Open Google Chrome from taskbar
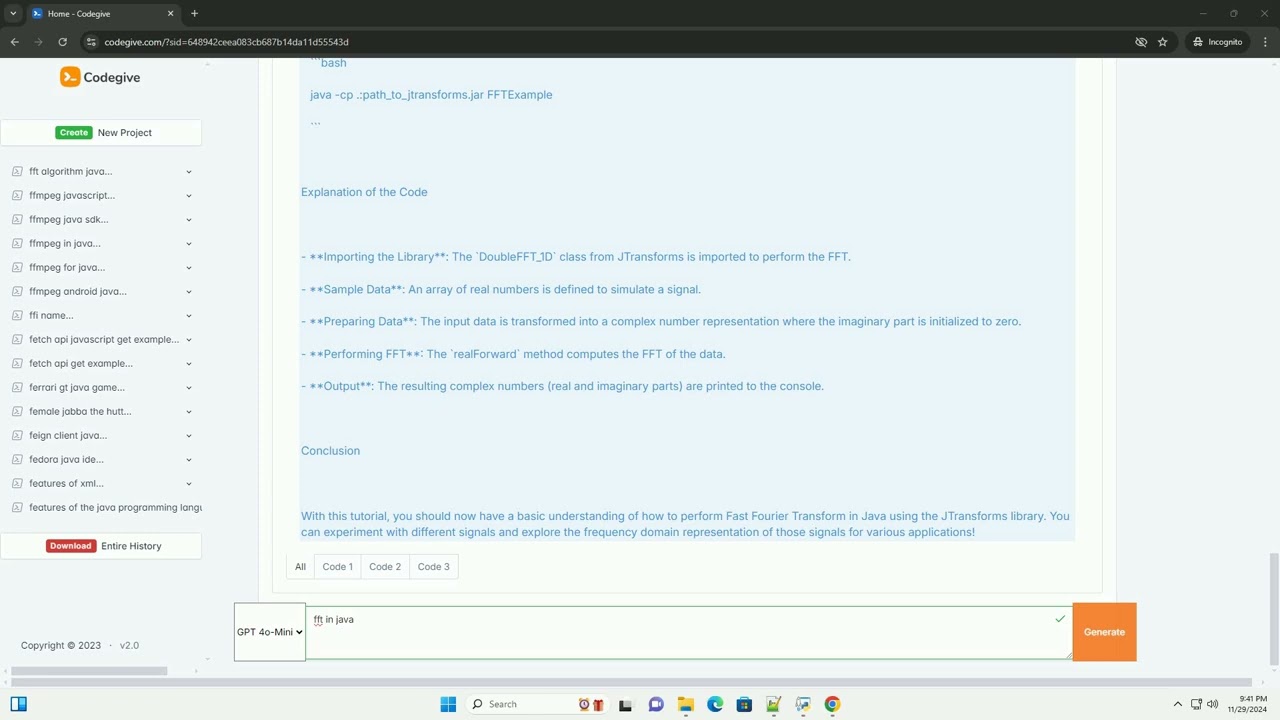 click(832, 704)
